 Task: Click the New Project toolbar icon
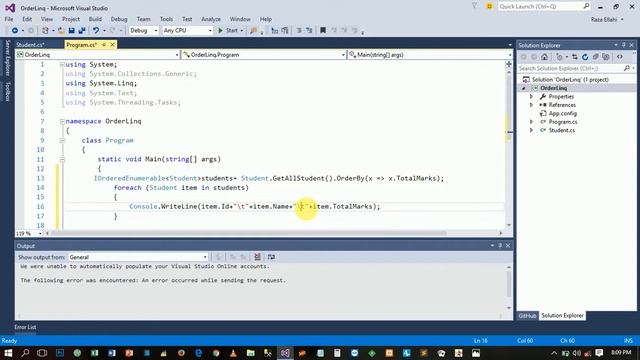point(45,31)
